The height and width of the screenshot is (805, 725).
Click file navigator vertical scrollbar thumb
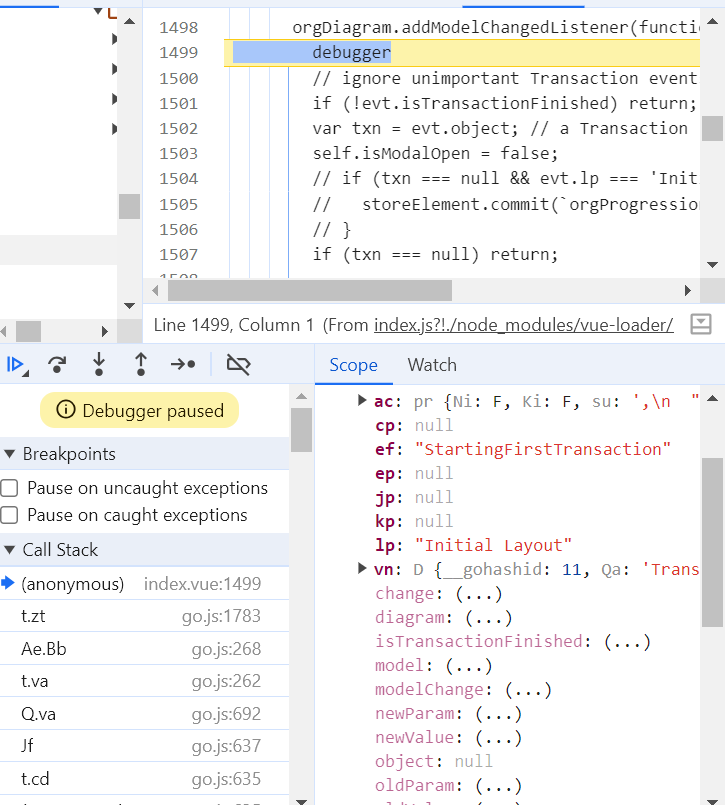pyautogui.click(x=129, y=206)
